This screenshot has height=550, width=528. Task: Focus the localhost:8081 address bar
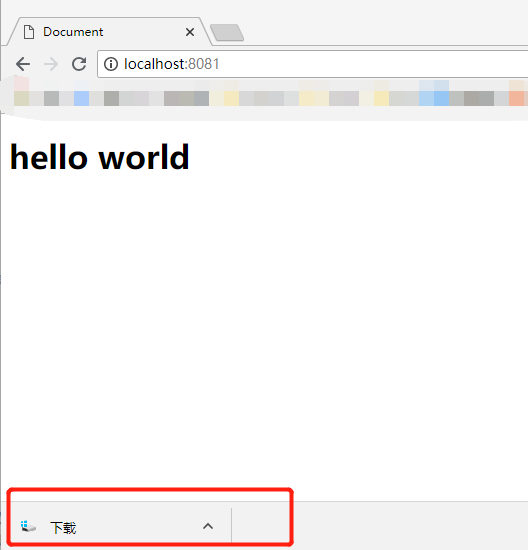coord(312,64)
